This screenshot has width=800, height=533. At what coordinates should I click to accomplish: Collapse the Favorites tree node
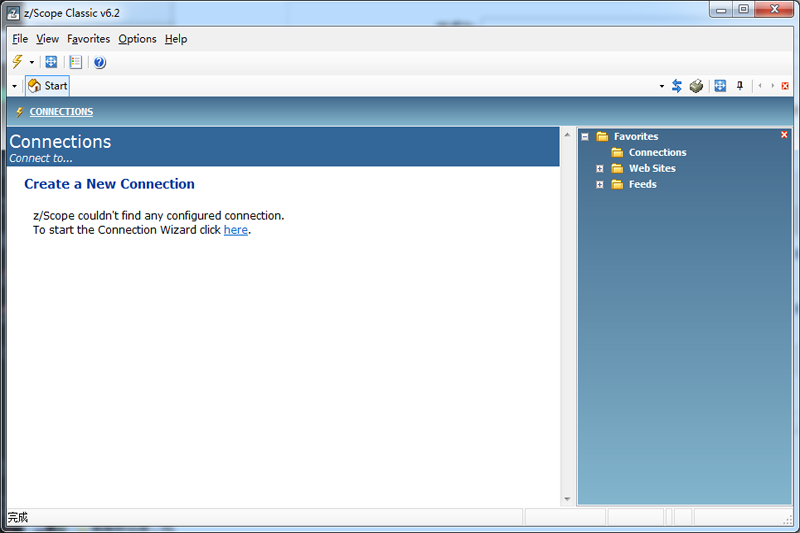tap(585, 137)
